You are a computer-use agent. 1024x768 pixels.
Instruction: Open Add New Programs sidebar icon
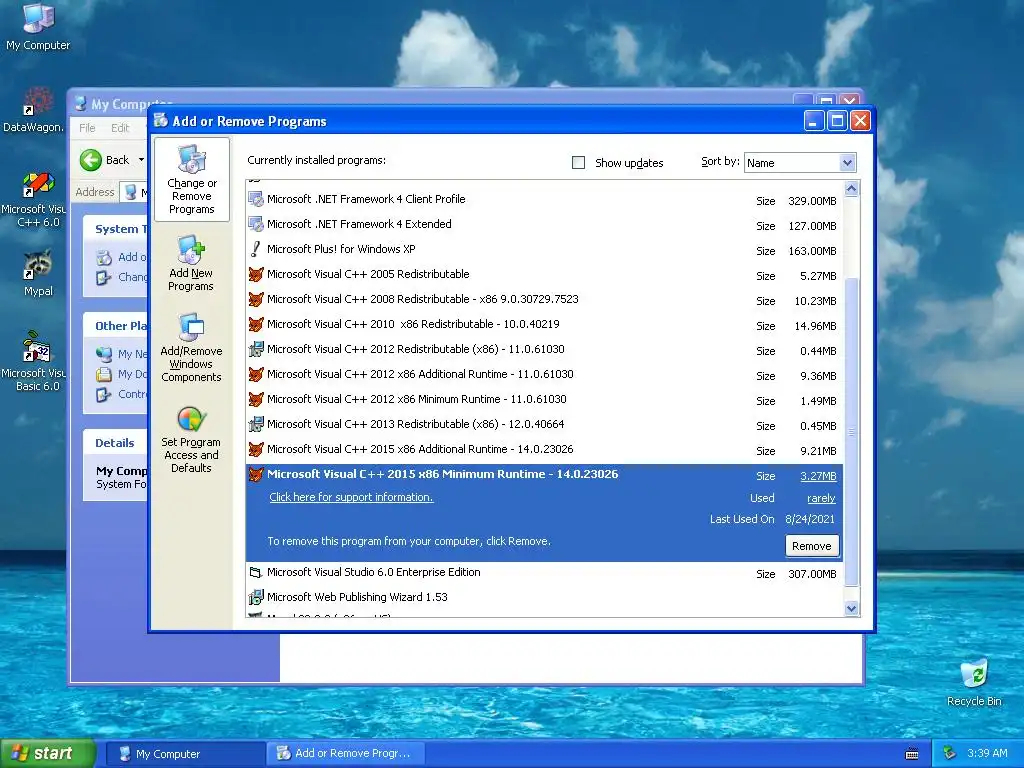point(191,263)
